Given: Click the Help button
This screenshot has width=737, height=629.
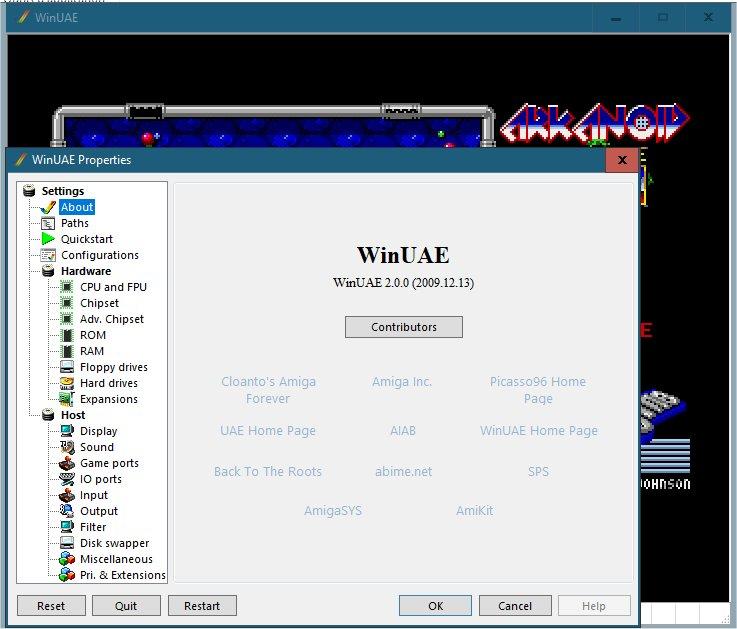Looking at the screenshot, I should [594, 606].
